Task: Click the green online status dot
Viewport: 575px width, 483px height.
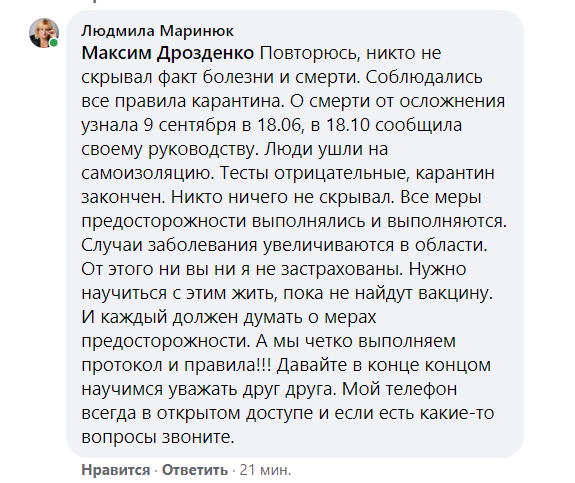Action: point(54,43)
